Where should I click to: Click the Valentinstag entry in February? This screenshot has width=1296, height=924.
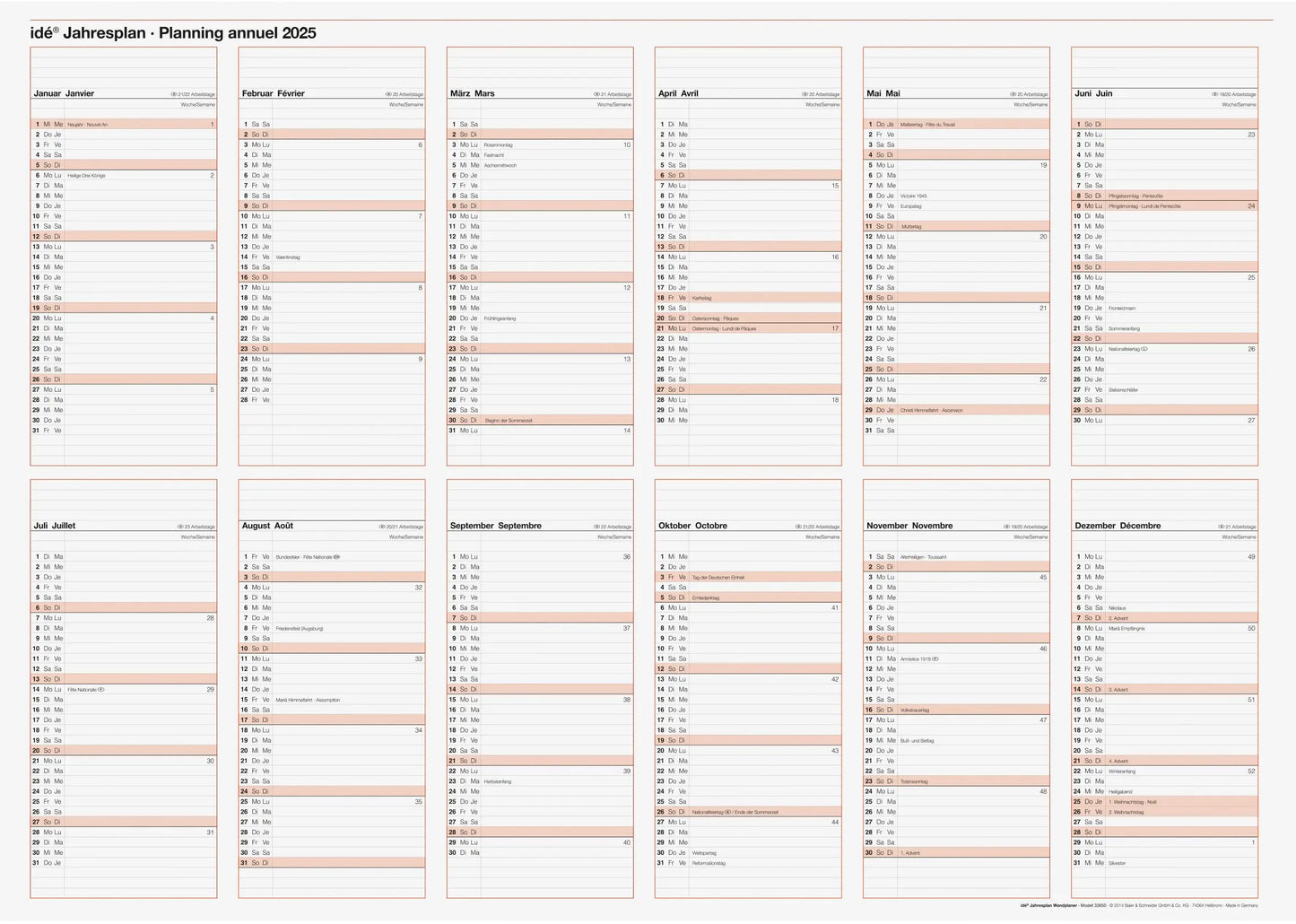(288, 257)
